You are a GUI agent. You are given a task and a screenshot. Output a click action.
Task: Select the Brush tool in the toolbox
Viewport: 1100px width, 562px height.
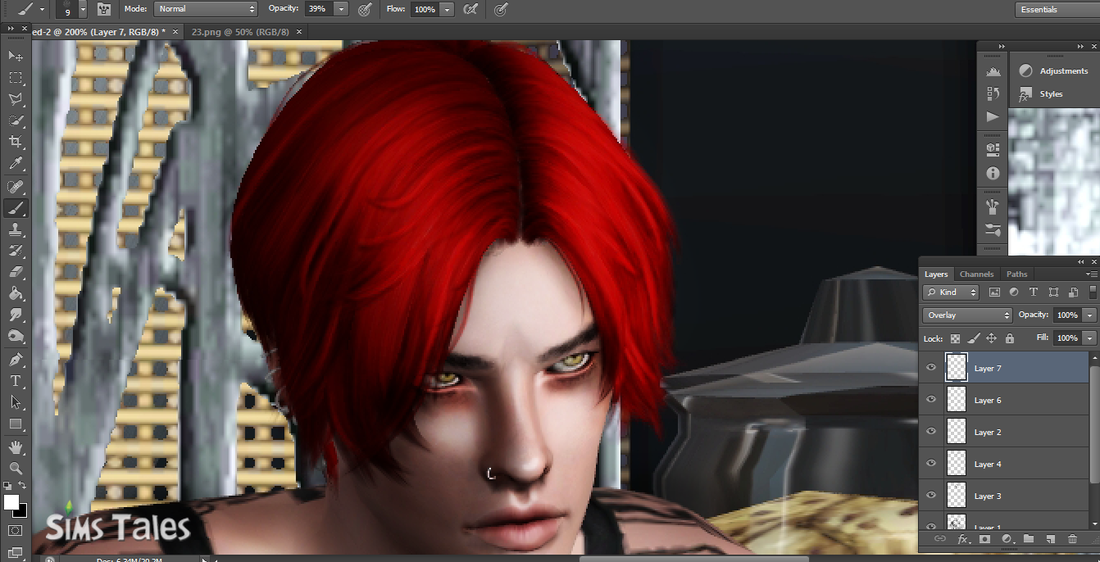coord(15,208)
